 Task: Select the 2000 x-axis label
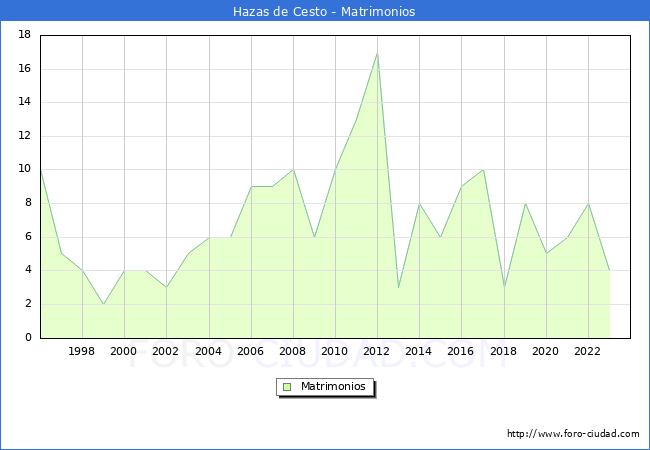click(124, 351)
